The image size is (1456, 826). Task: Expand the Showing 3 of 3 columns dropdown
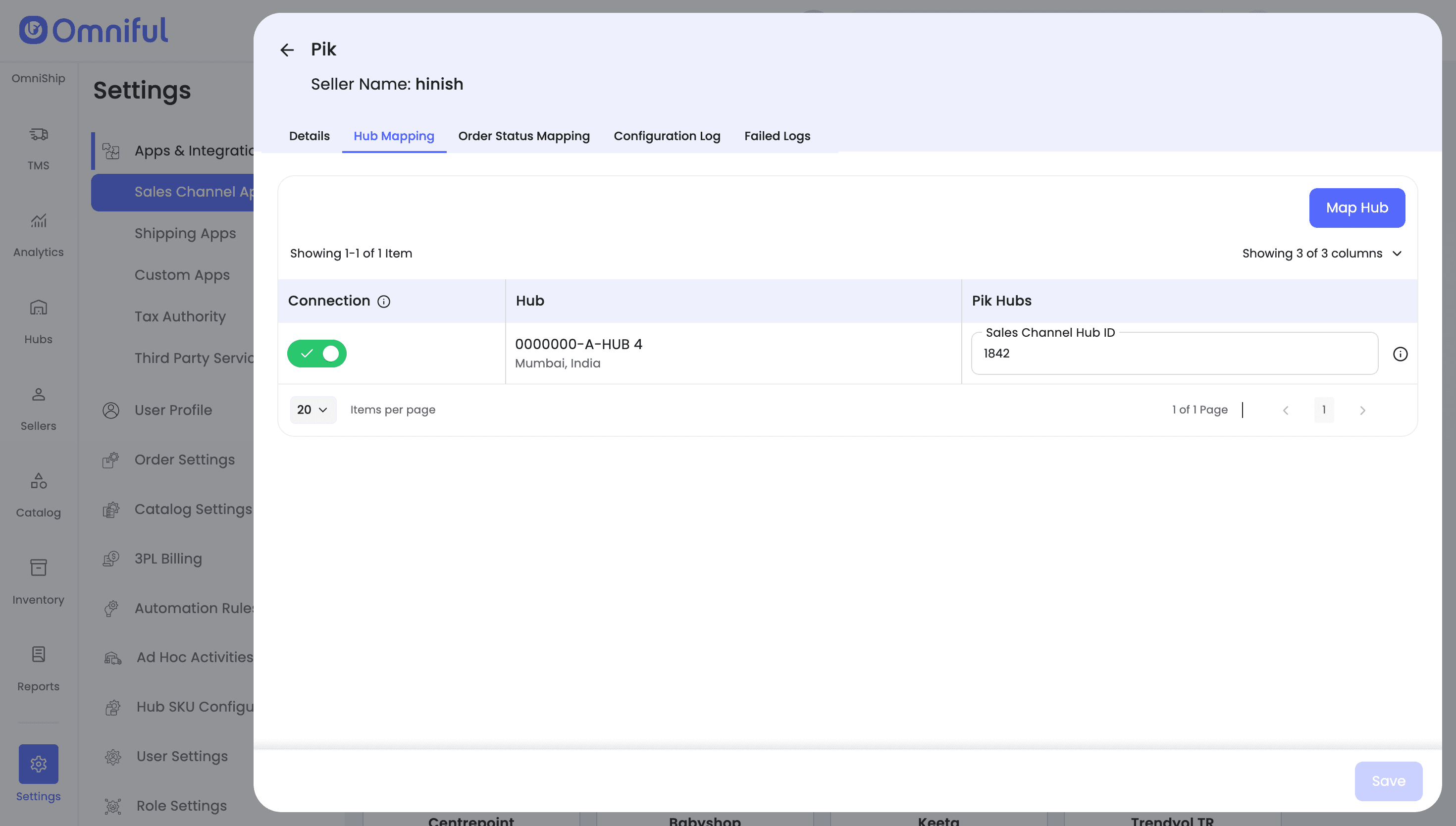click(x=1322, y=254)
